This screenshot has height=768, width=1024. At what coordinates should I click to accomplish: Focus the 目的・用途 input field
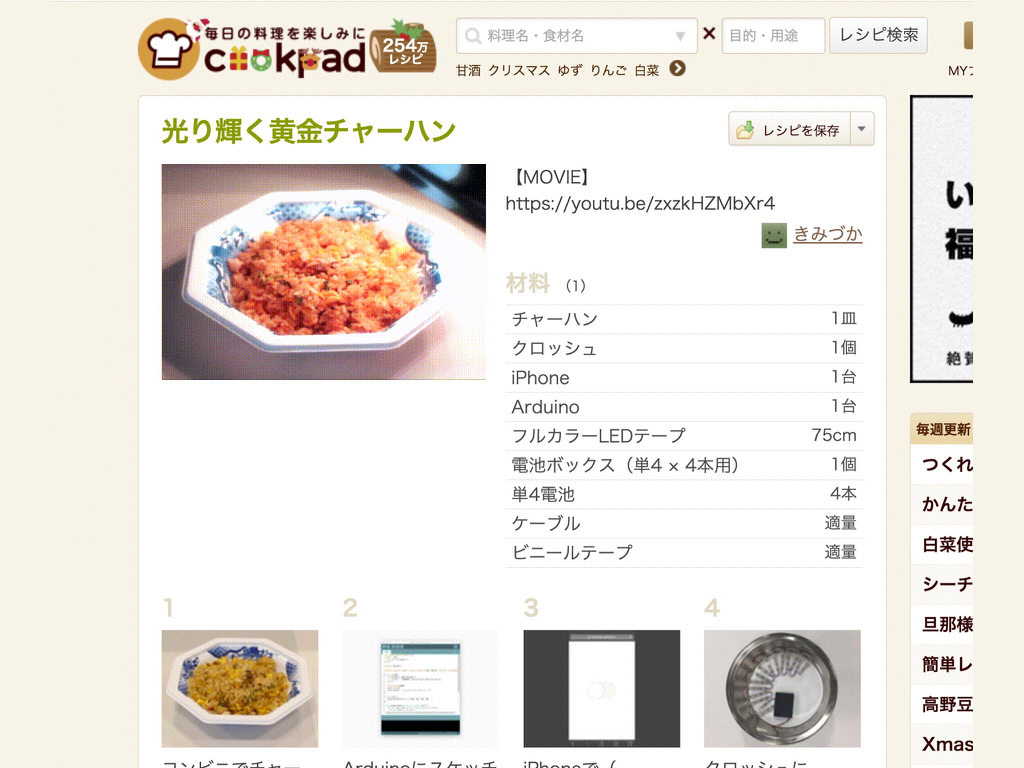coord(773,36)
